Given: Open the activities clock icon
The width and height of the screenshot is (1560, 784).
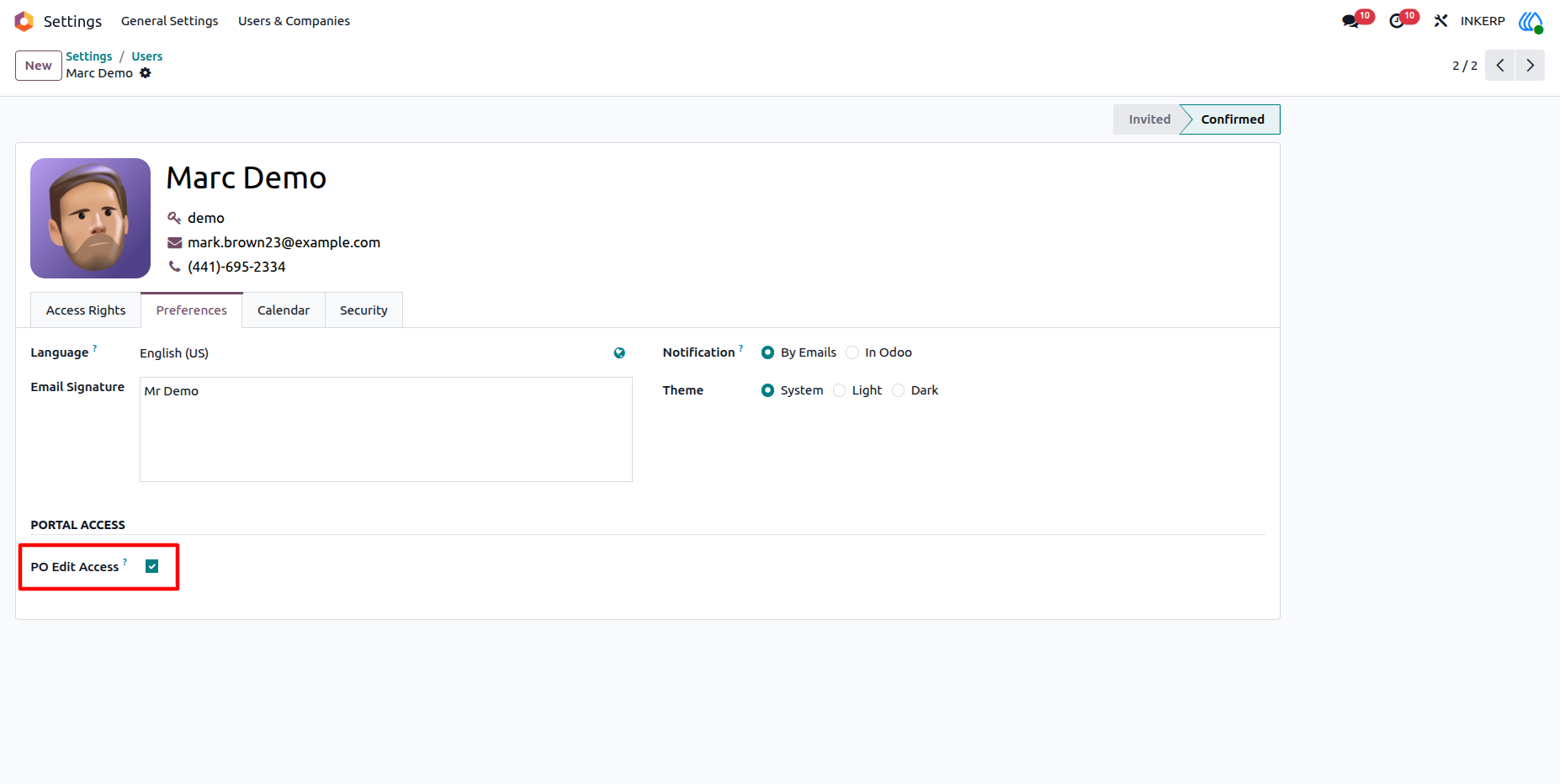Looking at the screenshot, I should [x=1397, y=21].
